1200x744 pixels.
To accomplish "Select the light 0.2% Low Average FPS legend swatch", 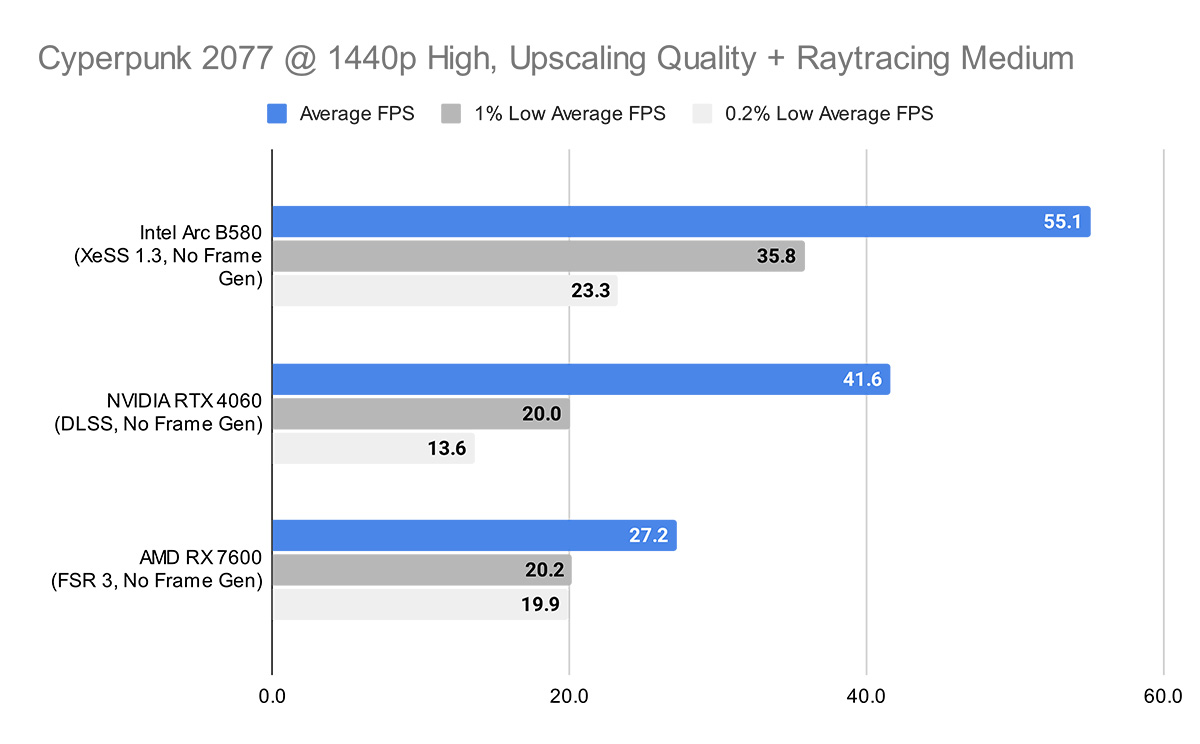I will pyautogui.click(x=702, y=113).
